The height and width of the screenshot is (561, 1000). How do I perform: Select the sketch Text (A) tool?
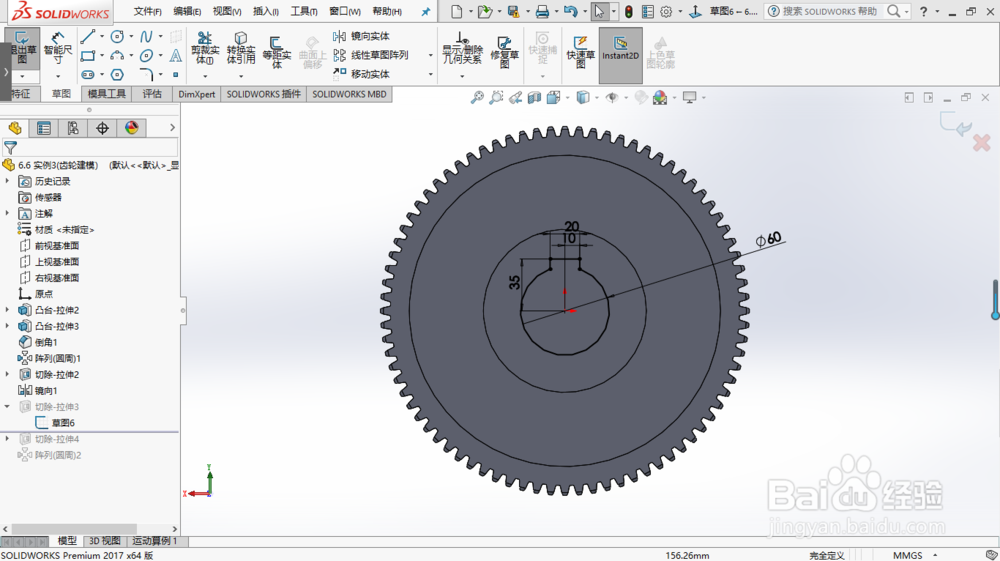(175, 55)
